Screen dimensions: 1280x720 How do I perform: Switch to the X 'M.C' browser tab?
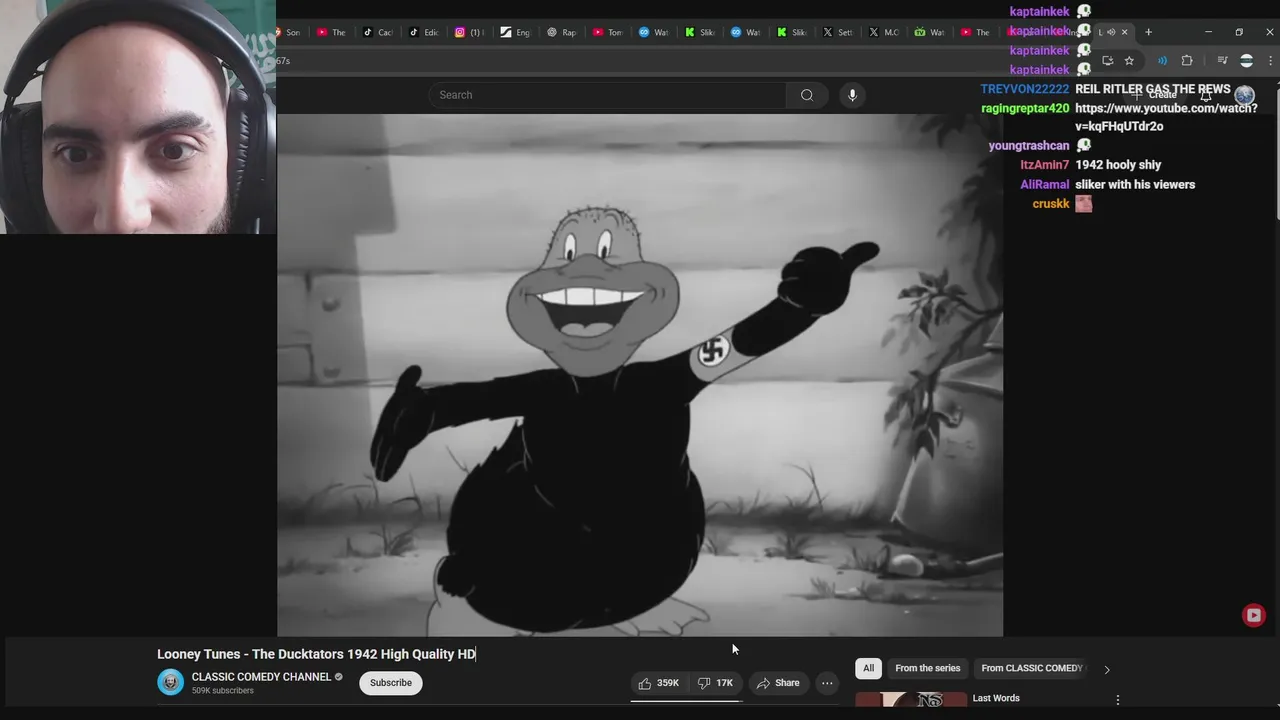(883, 32)
